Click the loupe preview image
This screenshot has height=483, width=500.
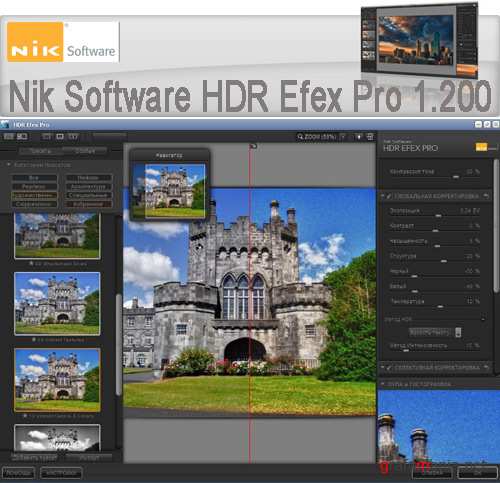pyautogui.click(x=439, y=427)
